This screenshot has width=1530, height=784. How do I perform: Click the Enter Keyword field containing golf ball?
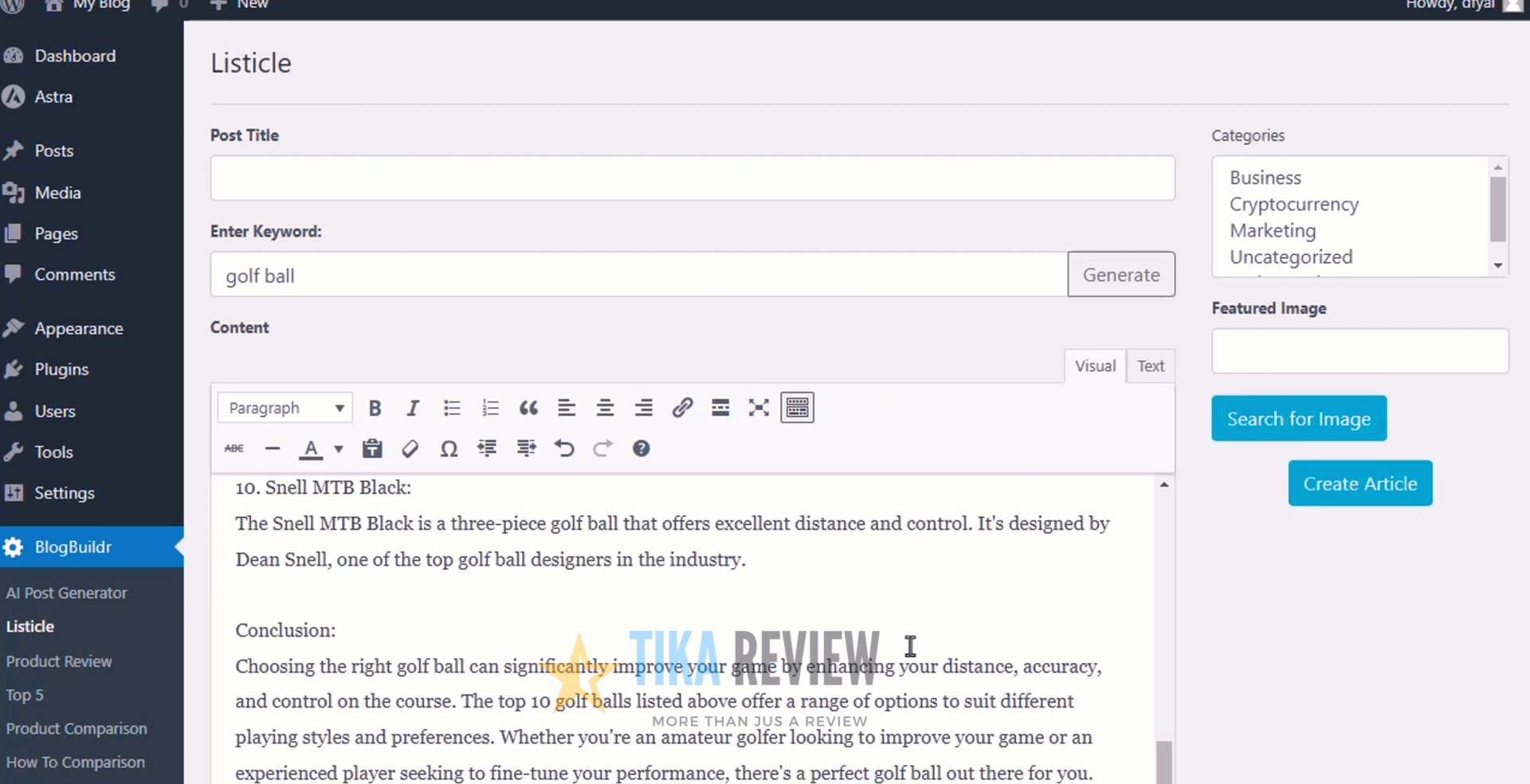click(639, 275)
